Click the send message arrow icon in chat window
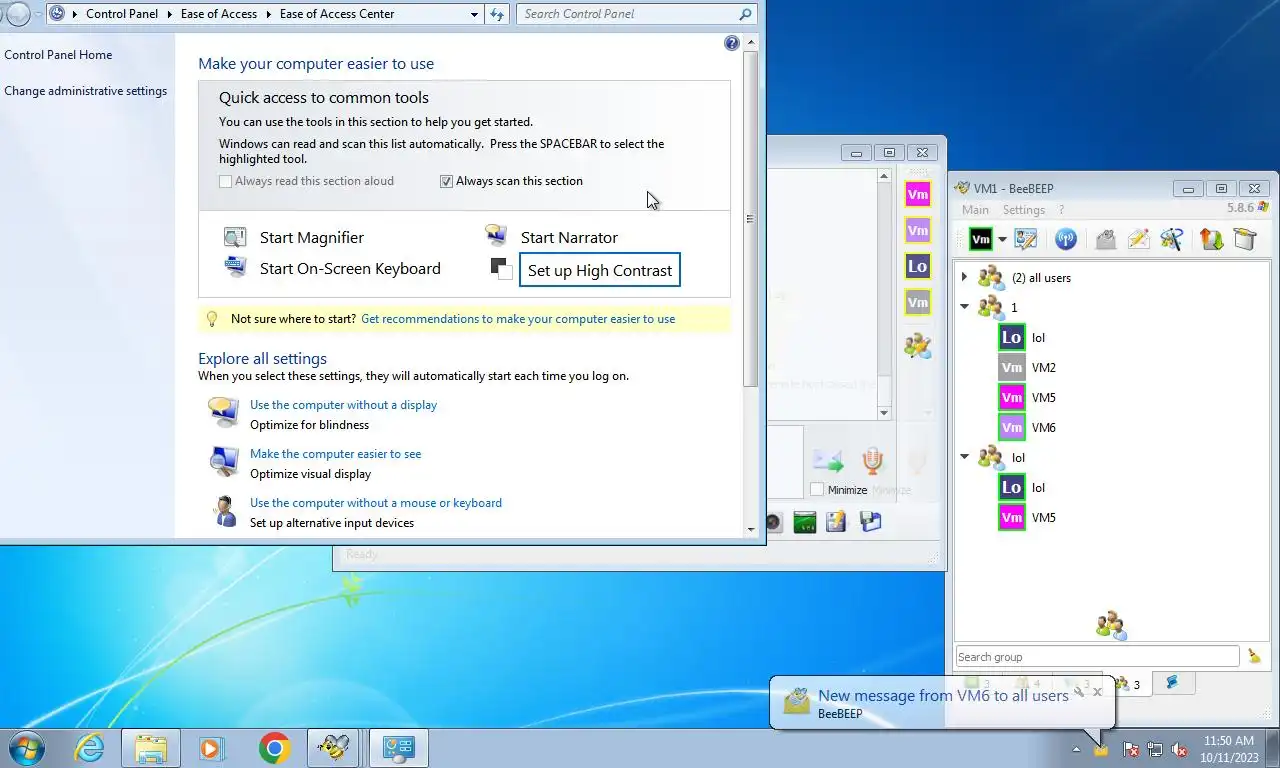The image size is (1280, 768). (x=828, y=461)
